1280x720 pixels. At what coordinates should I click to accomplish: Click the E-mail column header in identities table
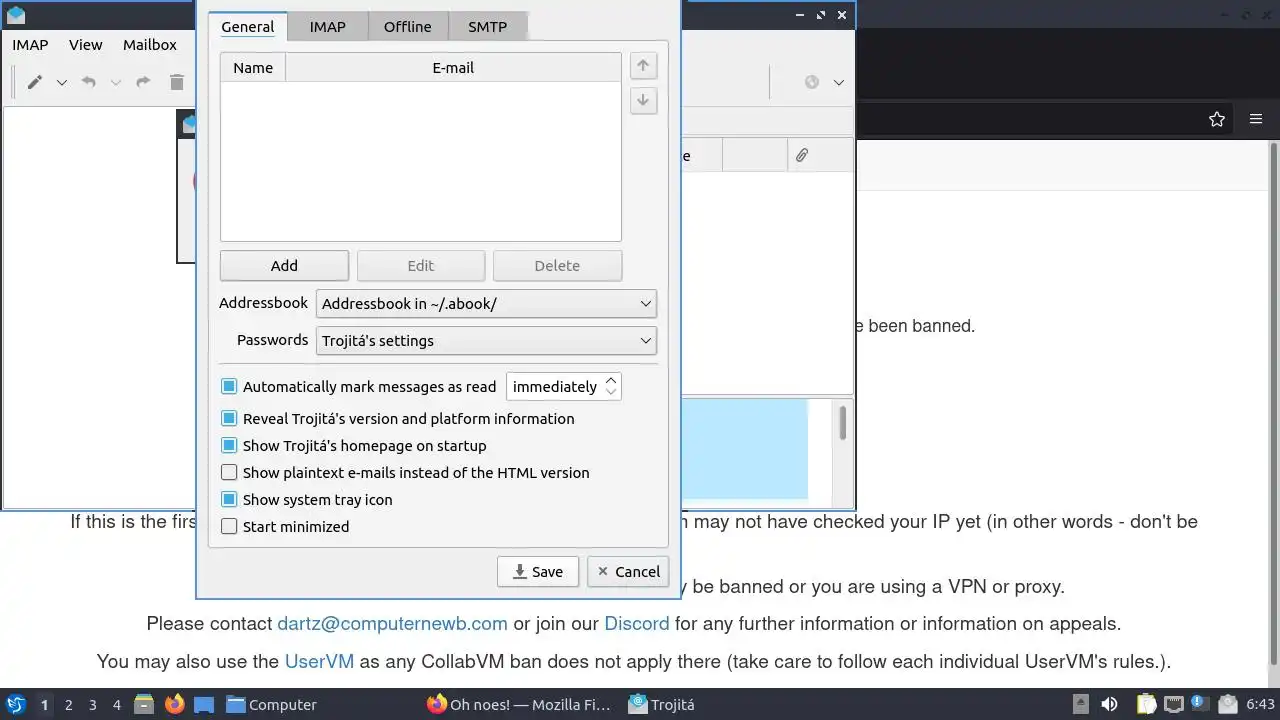click(453, 68)
